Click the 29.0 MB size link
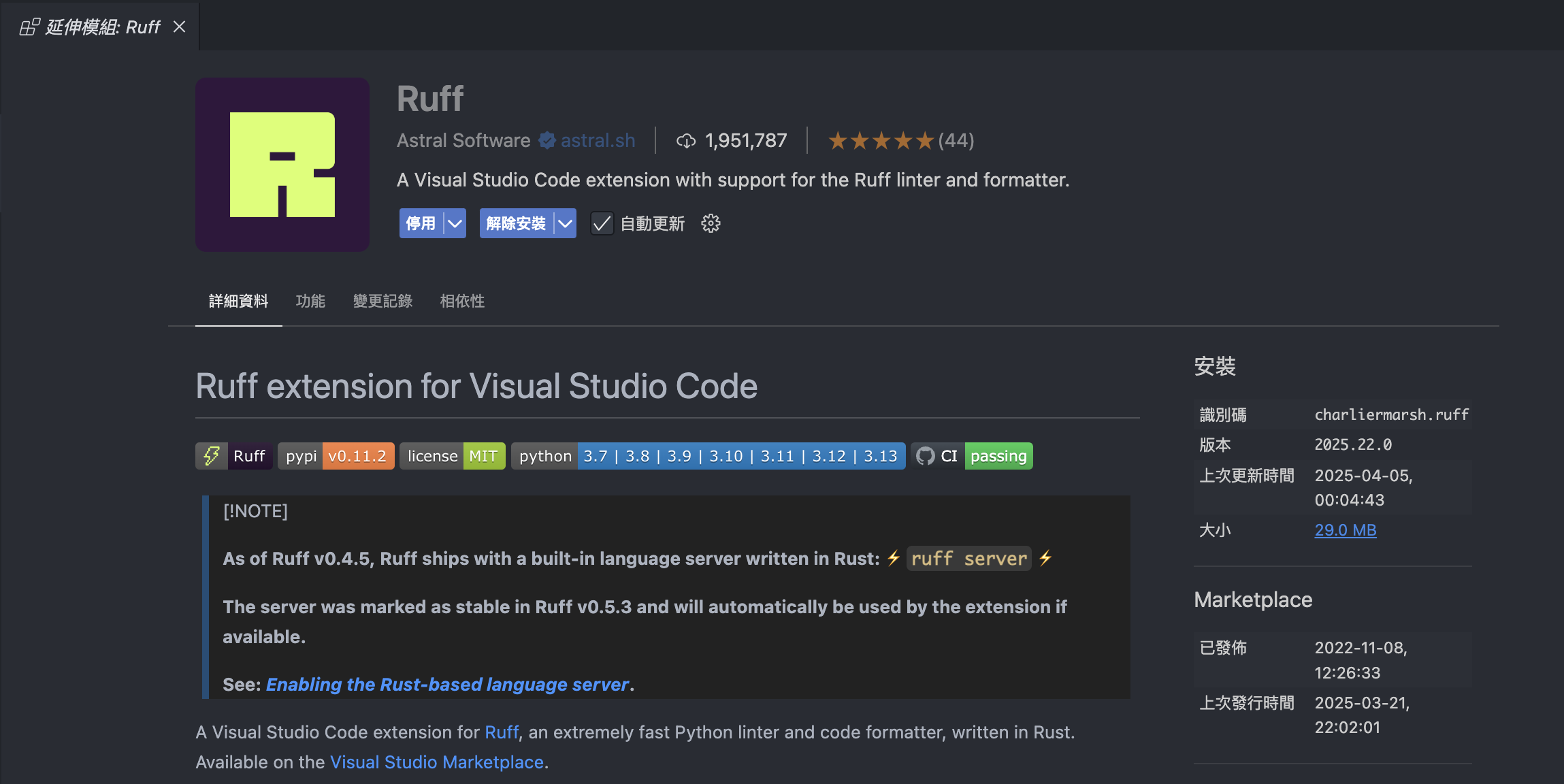Image resolution: width=1564 pixels, height=784 pixels. click(x=1345, y=529)
